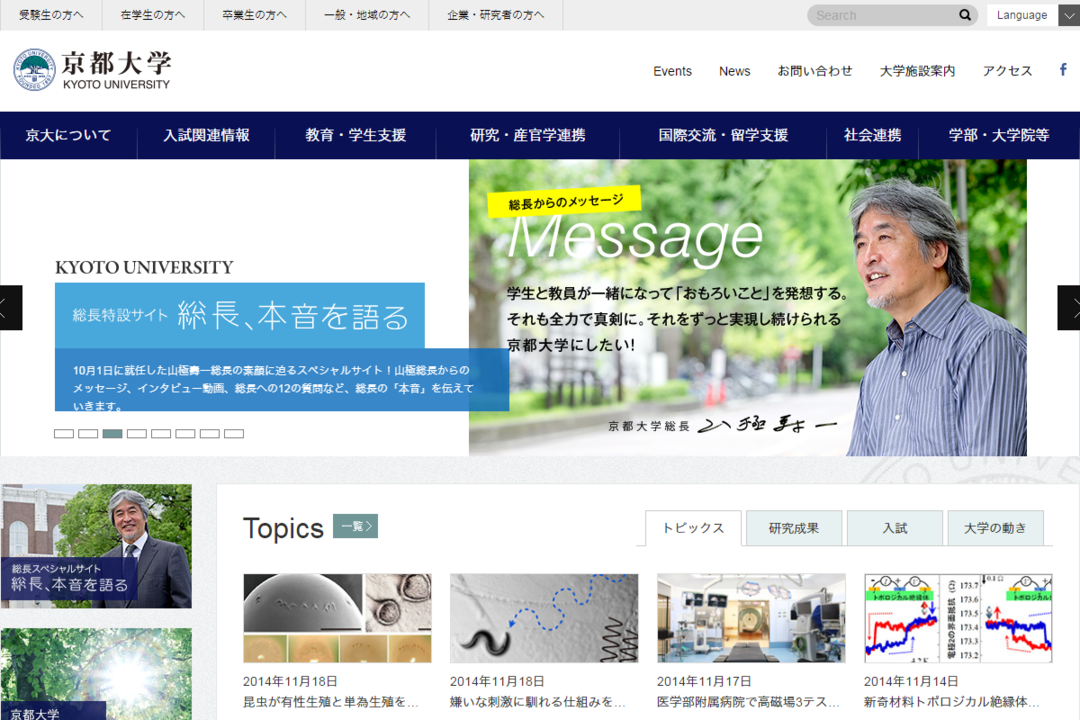Open the President Message hero image

[x=748, y=307]
